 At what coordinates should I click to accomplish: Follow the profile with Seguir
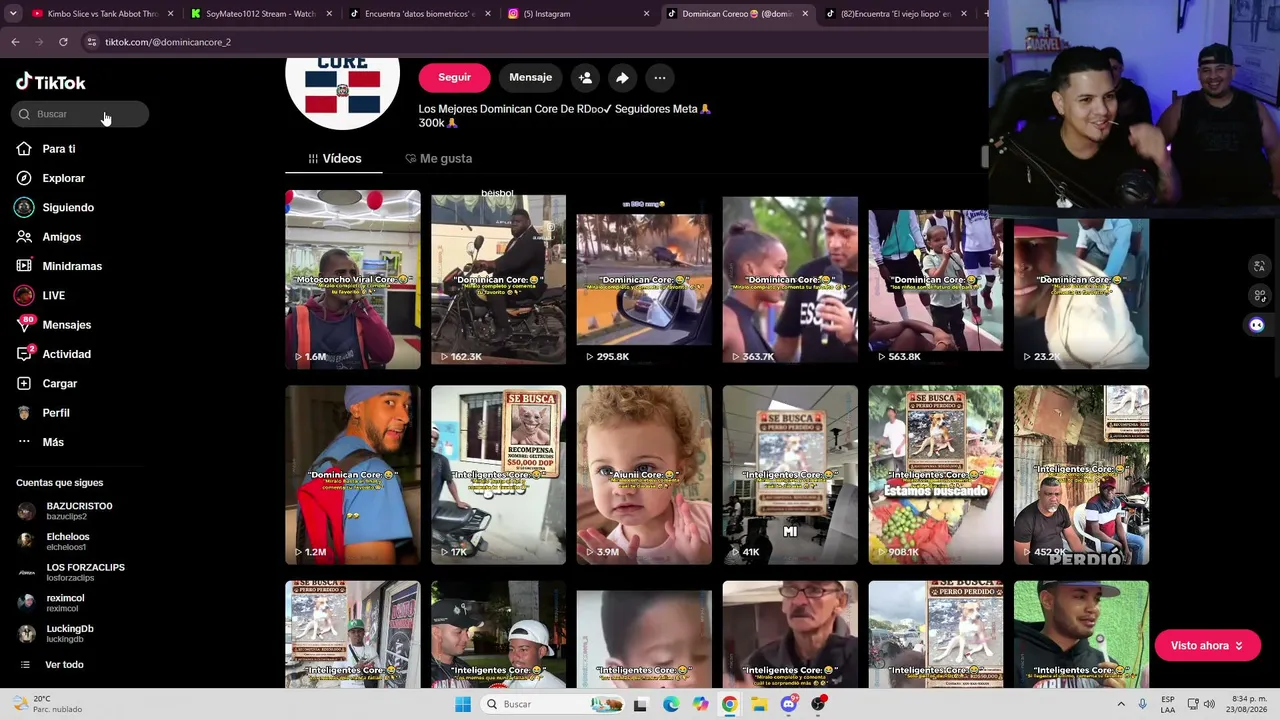point(454,77)
